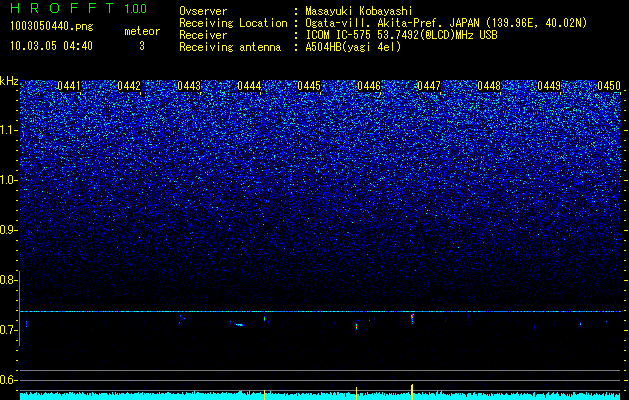
Task: Click the yellow meteor marker just after 0444
Action: pyautogui.click(x=264, y=395)
